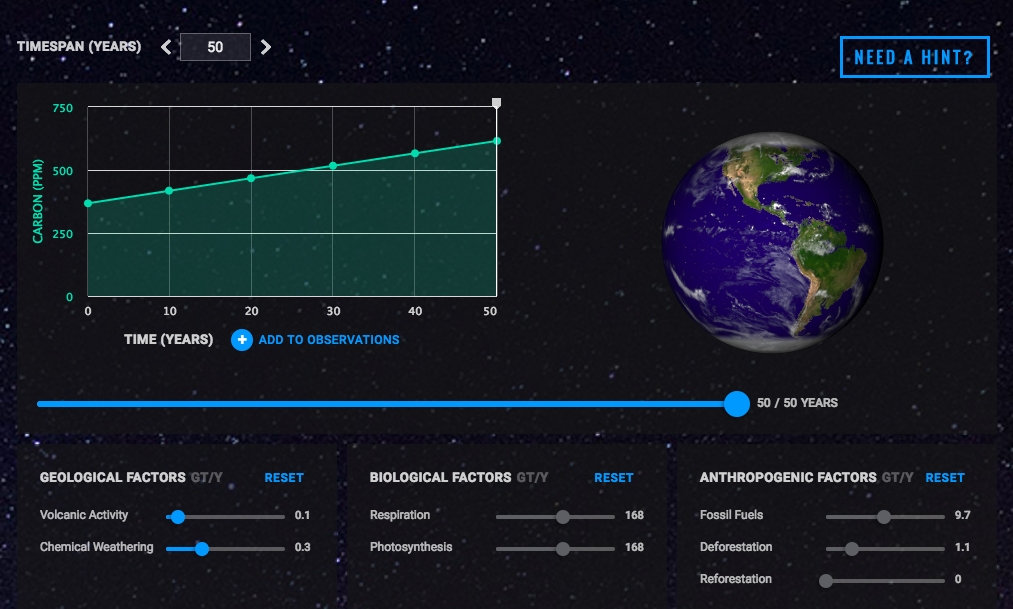Image resolution: width=1013 pixels, height=609 pixels.
Task: Click the Timespan Years input field
Action: point(216,46)
